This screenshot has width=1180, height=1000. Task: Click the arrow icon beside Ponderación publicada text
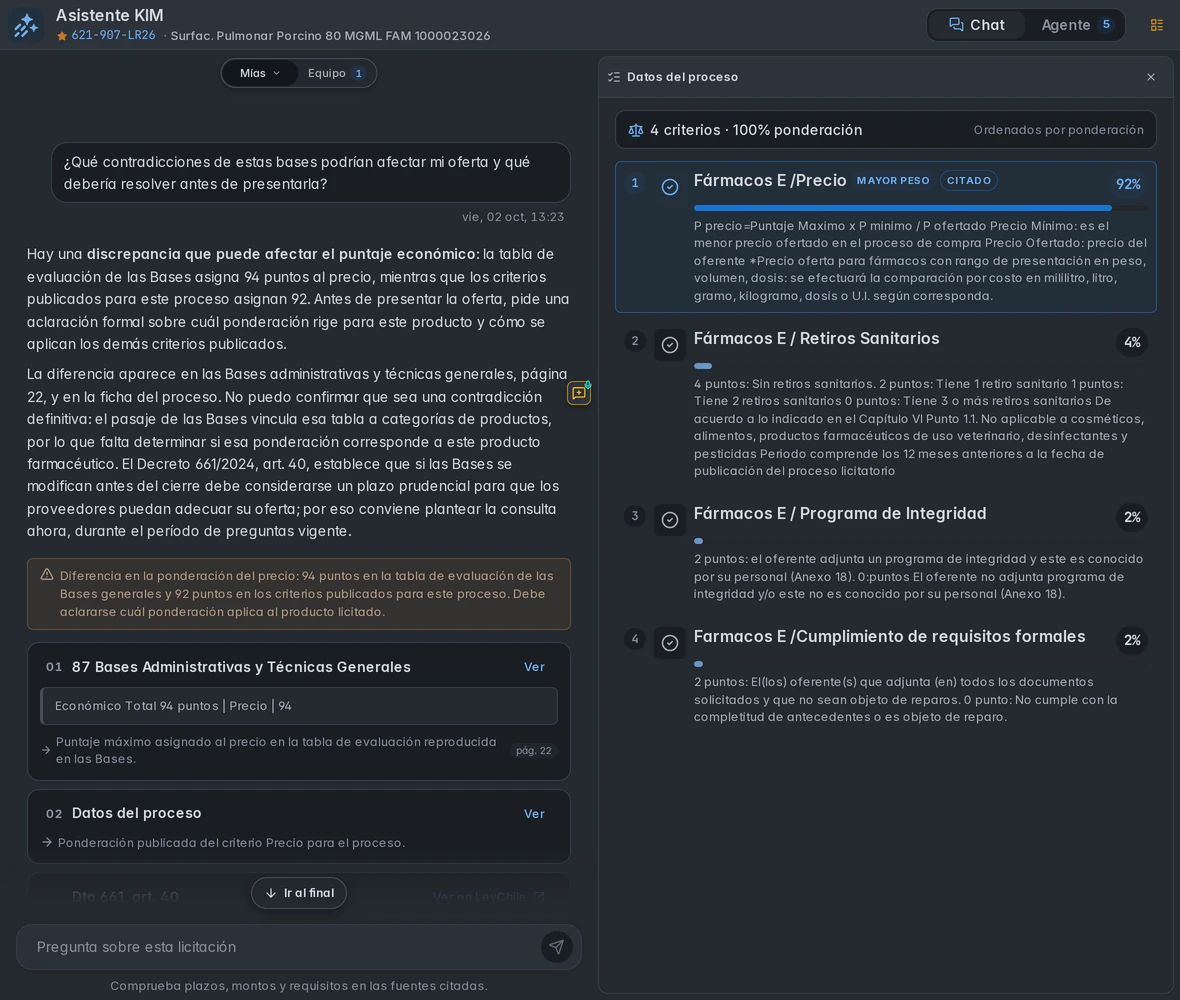click(47, 842)
